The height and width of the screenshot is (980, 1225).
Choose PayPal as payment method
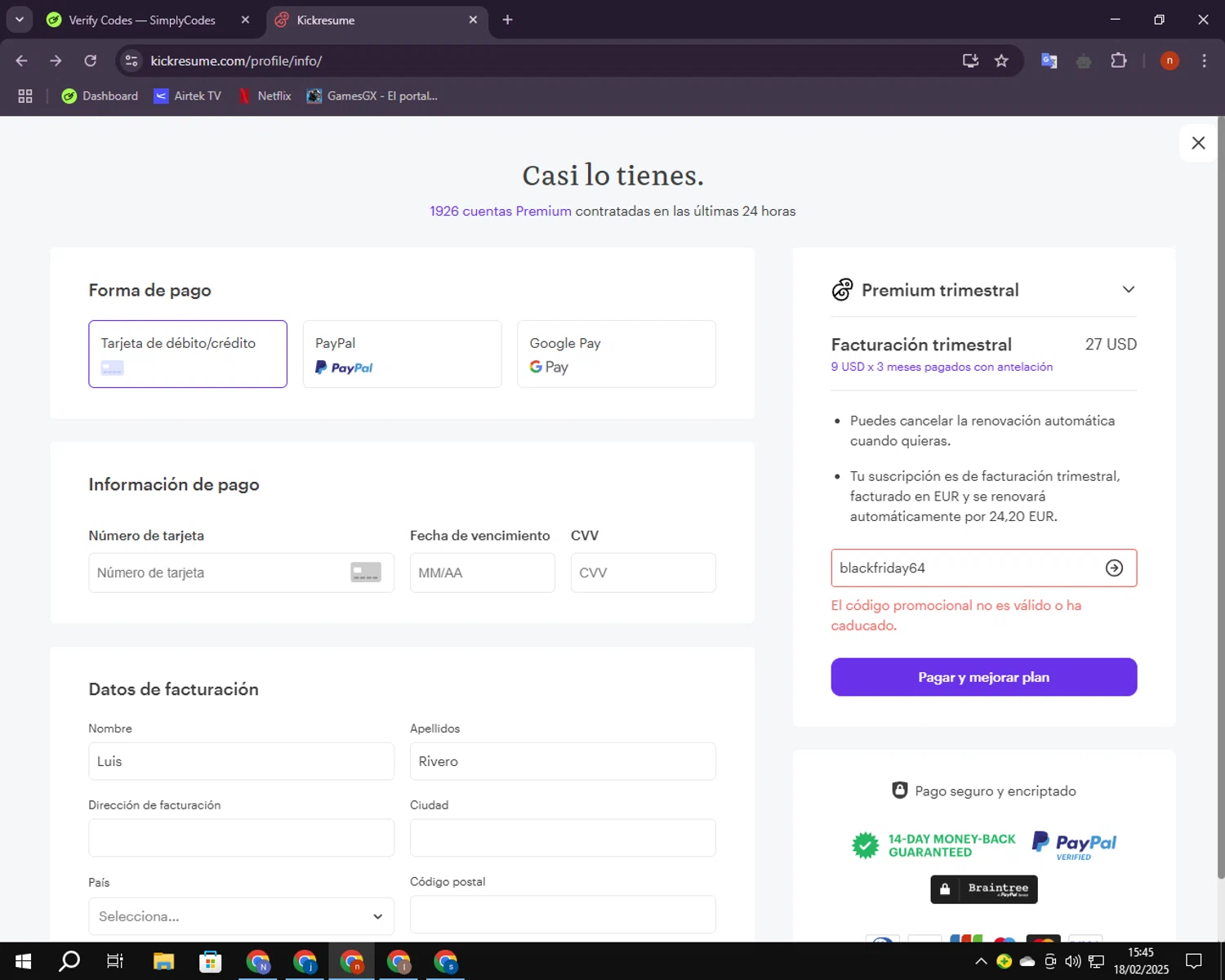402,354
